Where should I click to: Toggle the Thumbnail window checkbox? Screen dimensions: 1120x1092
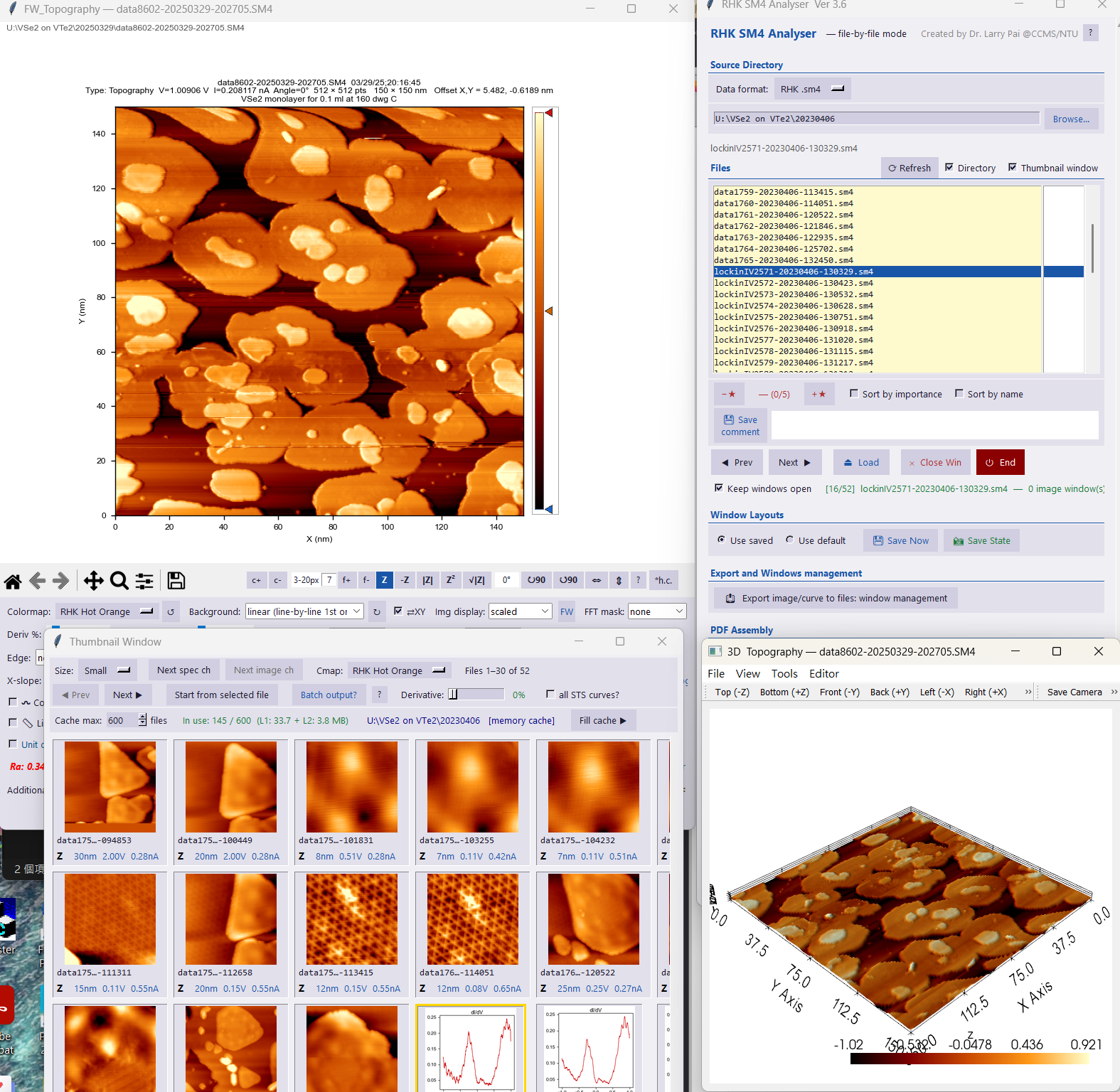click(1013, 167)
